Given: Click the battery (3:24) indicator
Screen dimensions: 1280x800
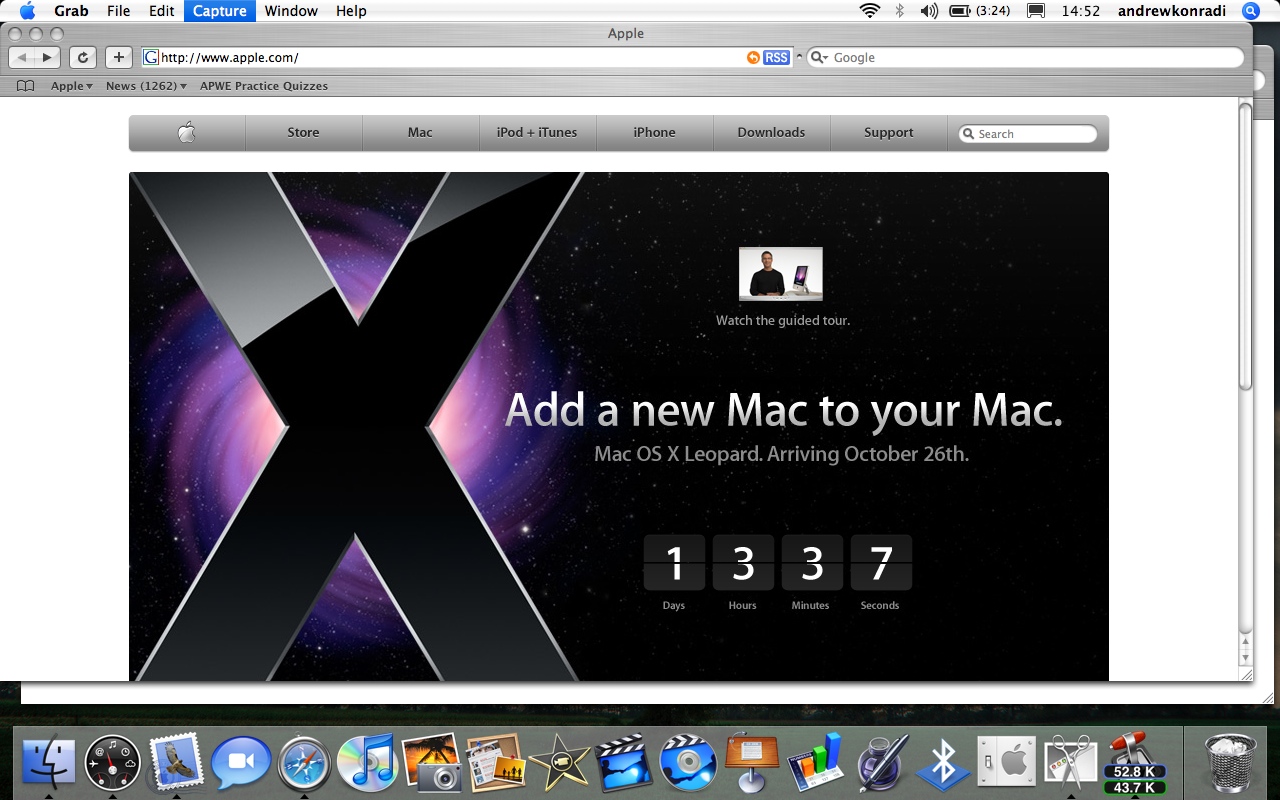Looking at the screenshot, I should click(x=979, y=11).
